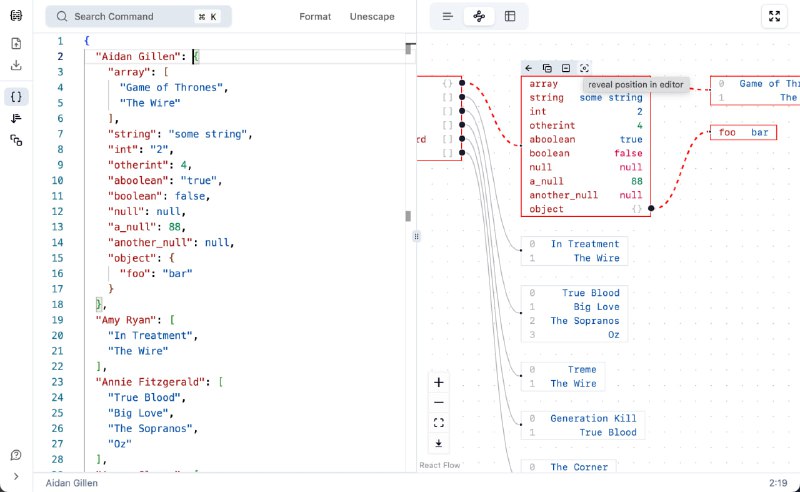The image size is (800, 492).
Task: Switch to the table view mode
Action: pyautogui.click(x=510, y=16)
